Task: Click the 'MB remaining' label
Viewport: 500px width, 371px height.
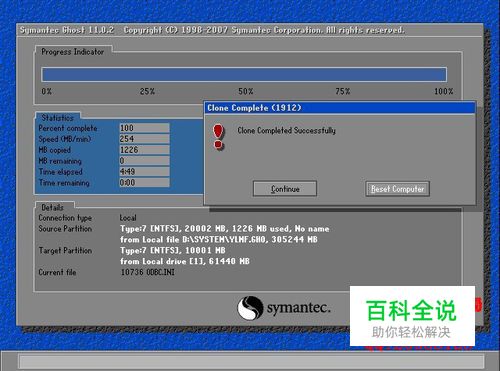Action: click(x=60, y=161)
